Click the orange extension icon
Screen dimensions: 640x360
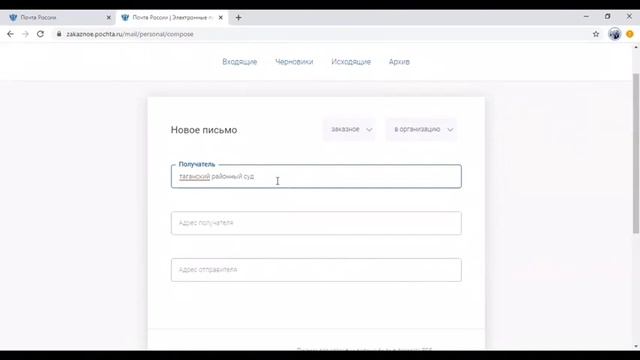(630, 34)
